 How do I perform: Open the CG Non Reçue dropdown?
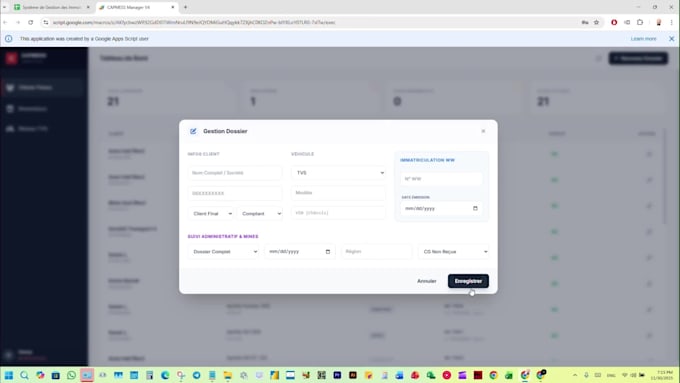(x=454, y=252)
